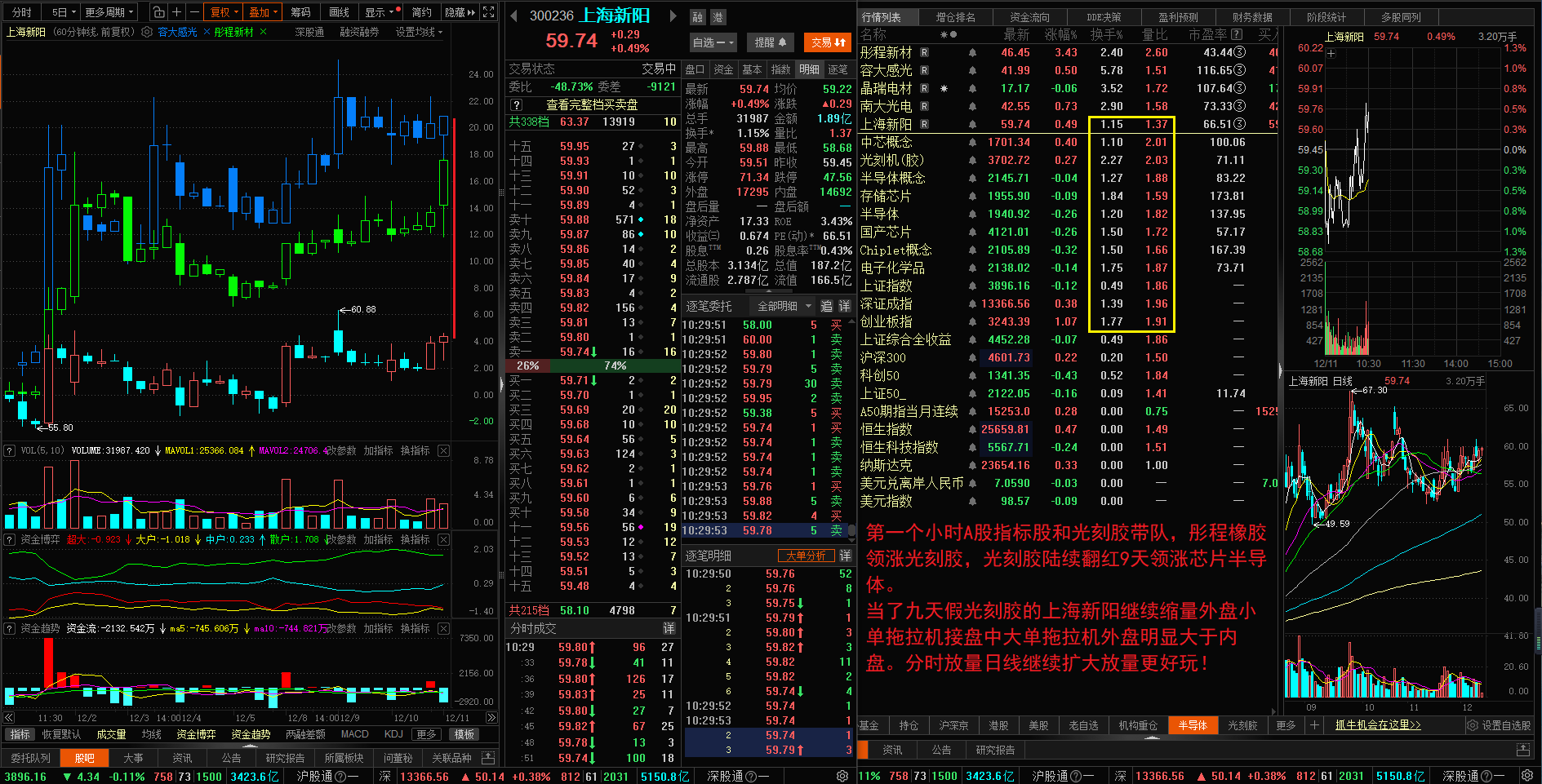Zoom in the K-line chart with plus icon
The image size is (1542, 784).
(176, 12)
